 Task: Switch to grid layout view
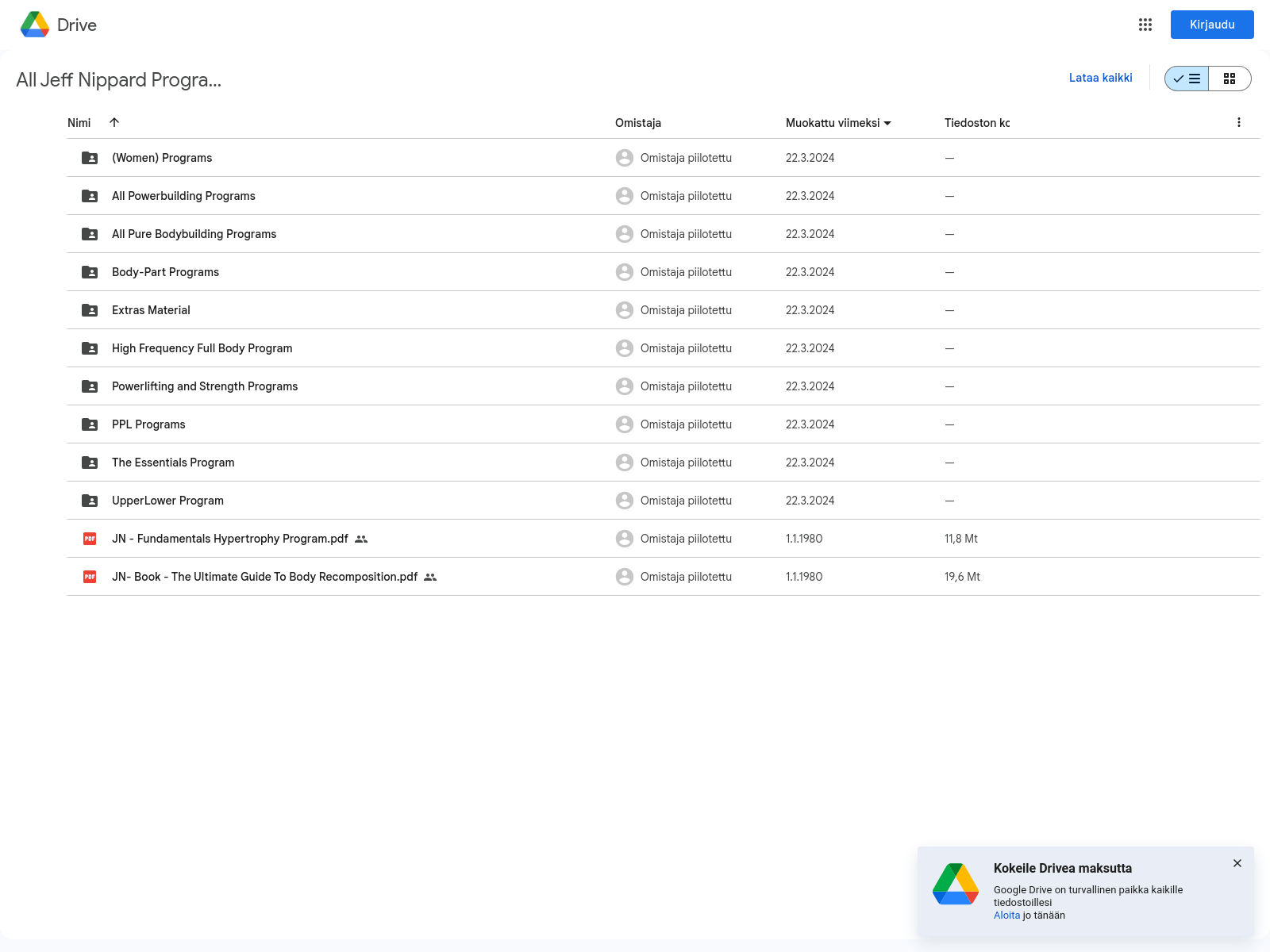pyautogui.click(x=1230, y=79)
